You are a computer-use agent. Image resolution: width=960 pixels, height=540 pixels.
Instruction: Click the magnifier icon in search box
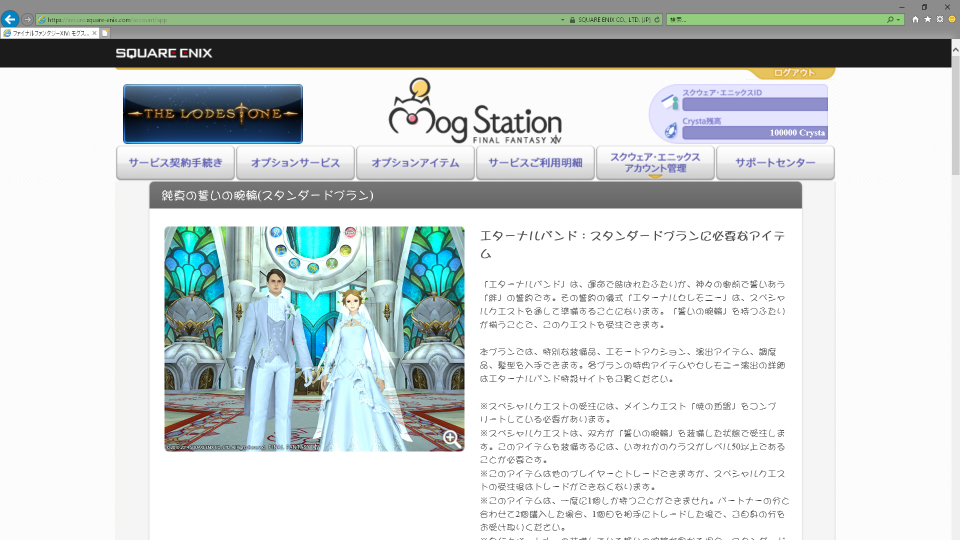[890, 20]
